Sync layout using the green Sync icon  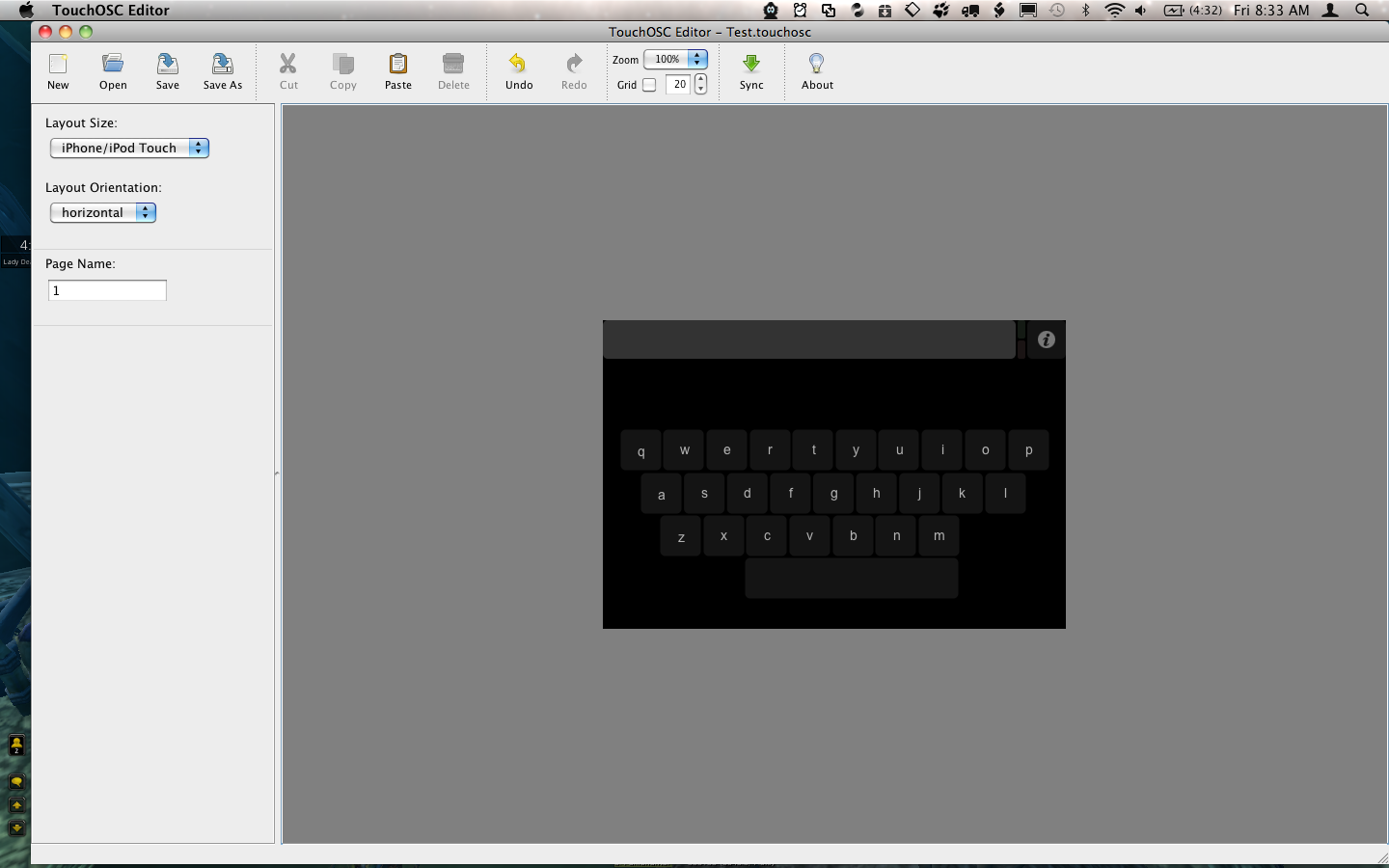[751, 65]
